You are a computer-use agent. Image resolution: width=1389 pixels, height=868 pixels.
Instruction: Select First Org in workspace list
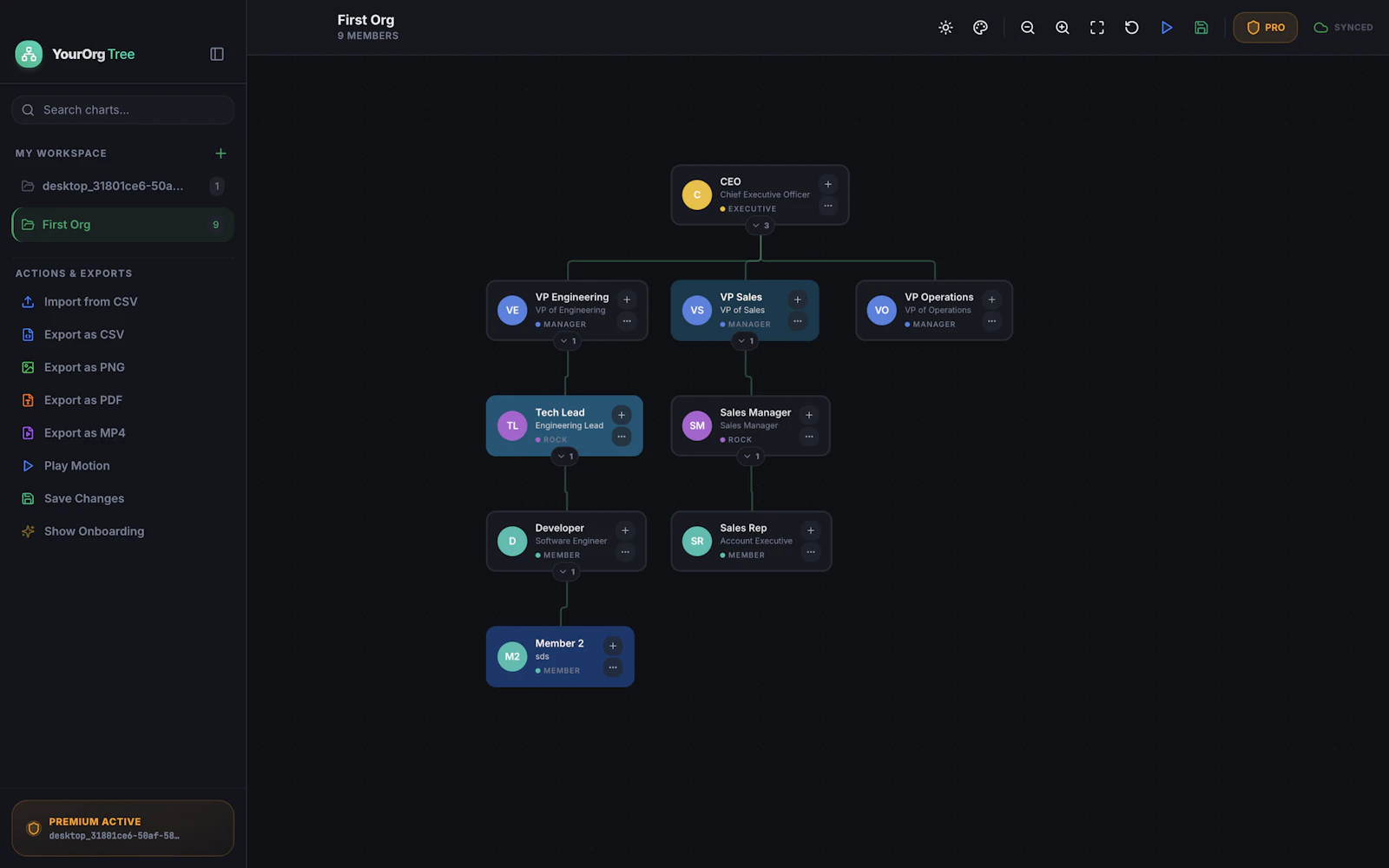coord(122,225)
